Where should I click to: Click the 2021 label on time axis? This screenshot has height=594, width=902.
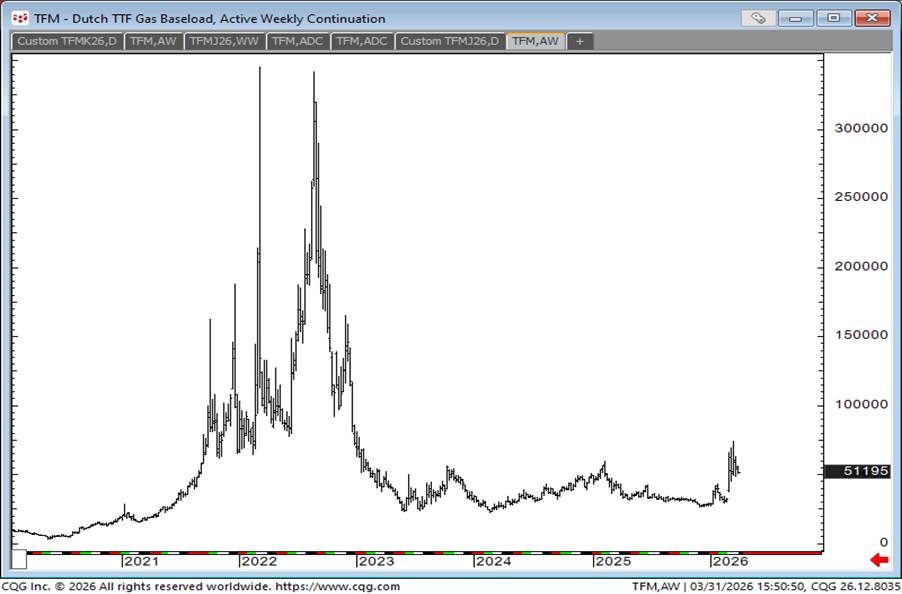click(141, 562)
